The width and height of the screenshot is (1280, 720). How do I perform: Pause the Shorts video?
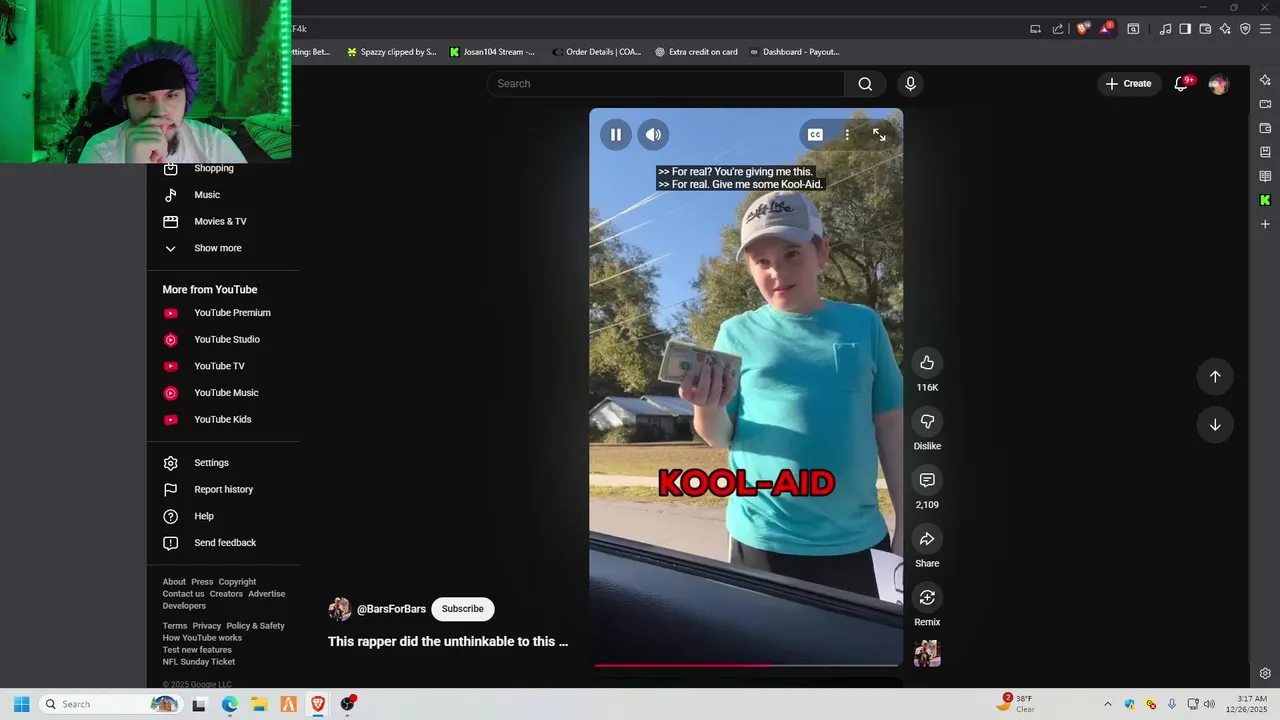click(616, 135)
